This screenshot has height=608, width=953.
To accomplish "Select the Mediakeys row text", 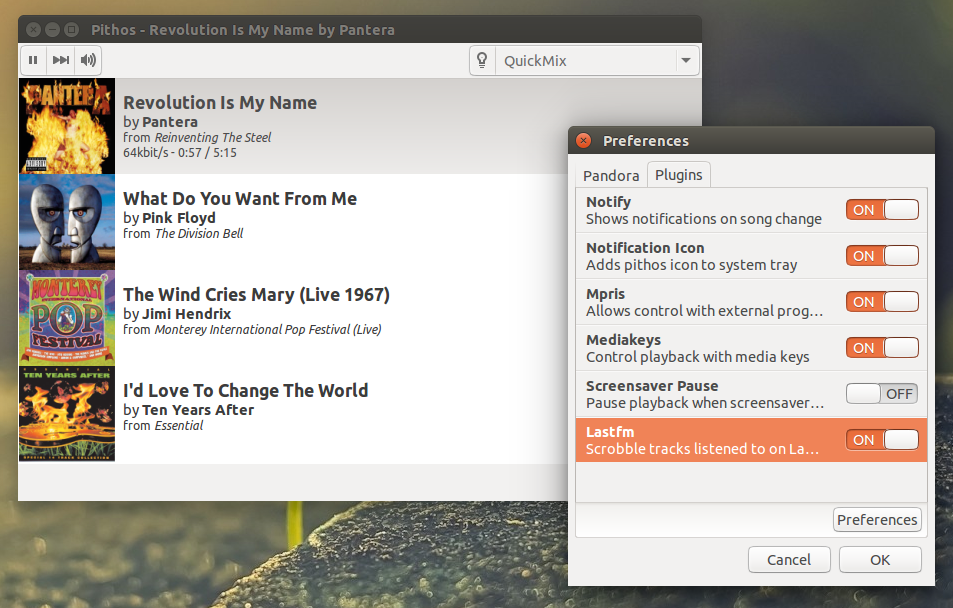I will tap(698, 348).
